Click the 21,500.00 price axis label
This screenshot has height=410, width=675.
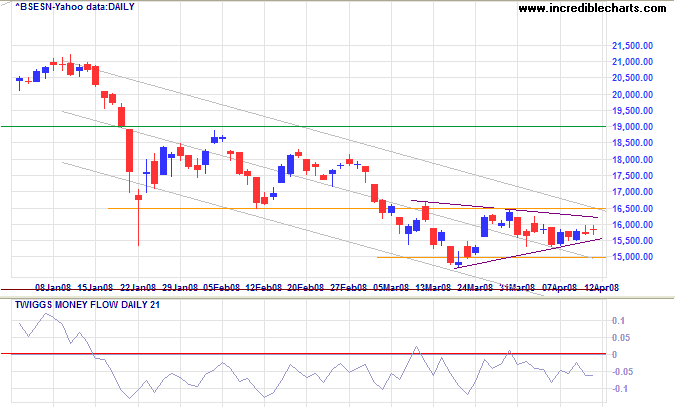[x=632, y=46]
